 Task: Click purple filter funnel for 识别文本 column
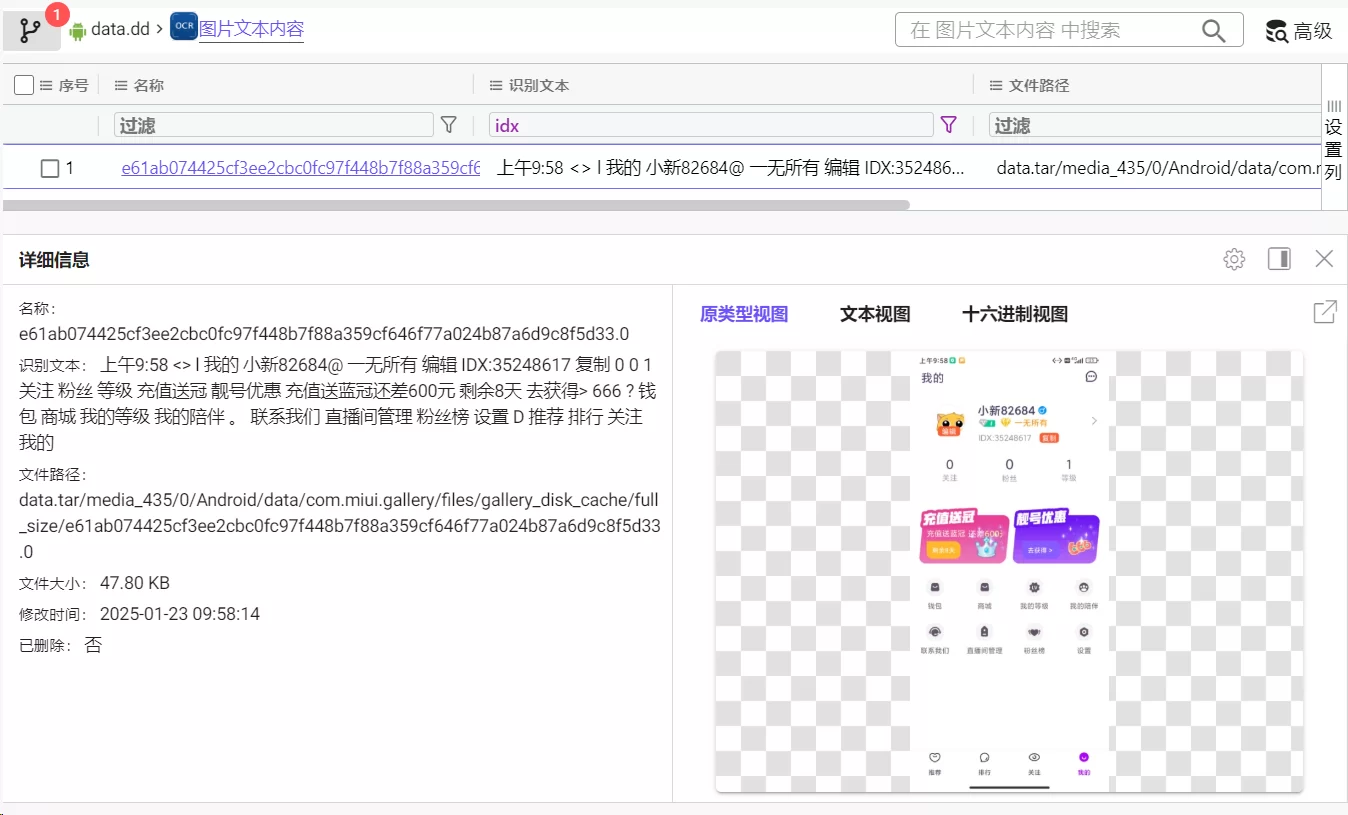tap(949, 125)
